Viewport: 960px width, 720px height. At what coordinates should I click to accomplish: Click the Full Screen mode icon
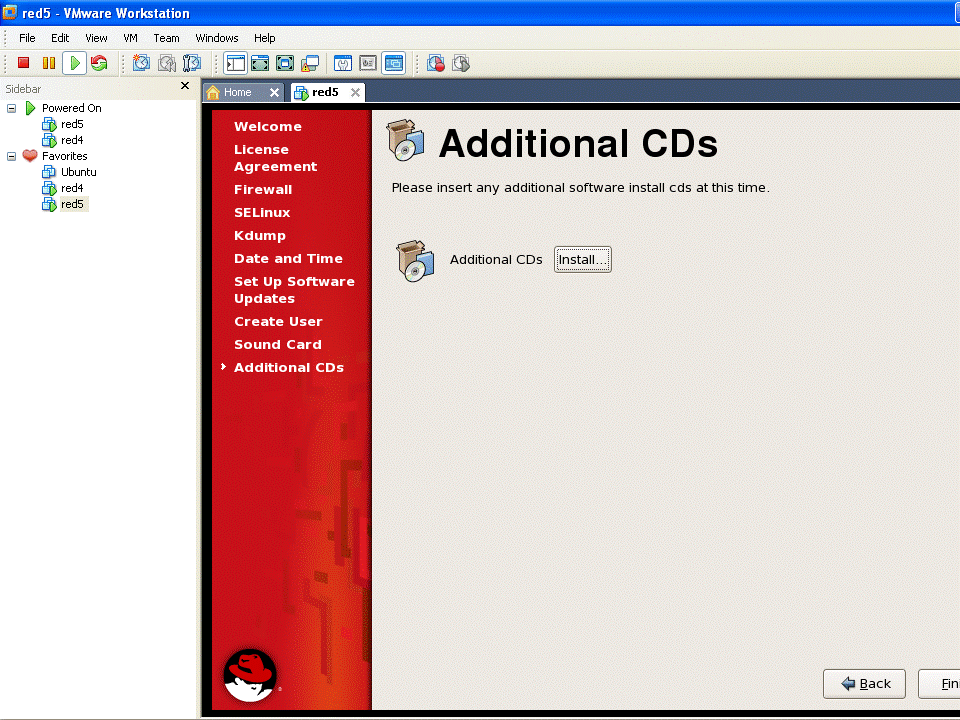click(285, 63)
